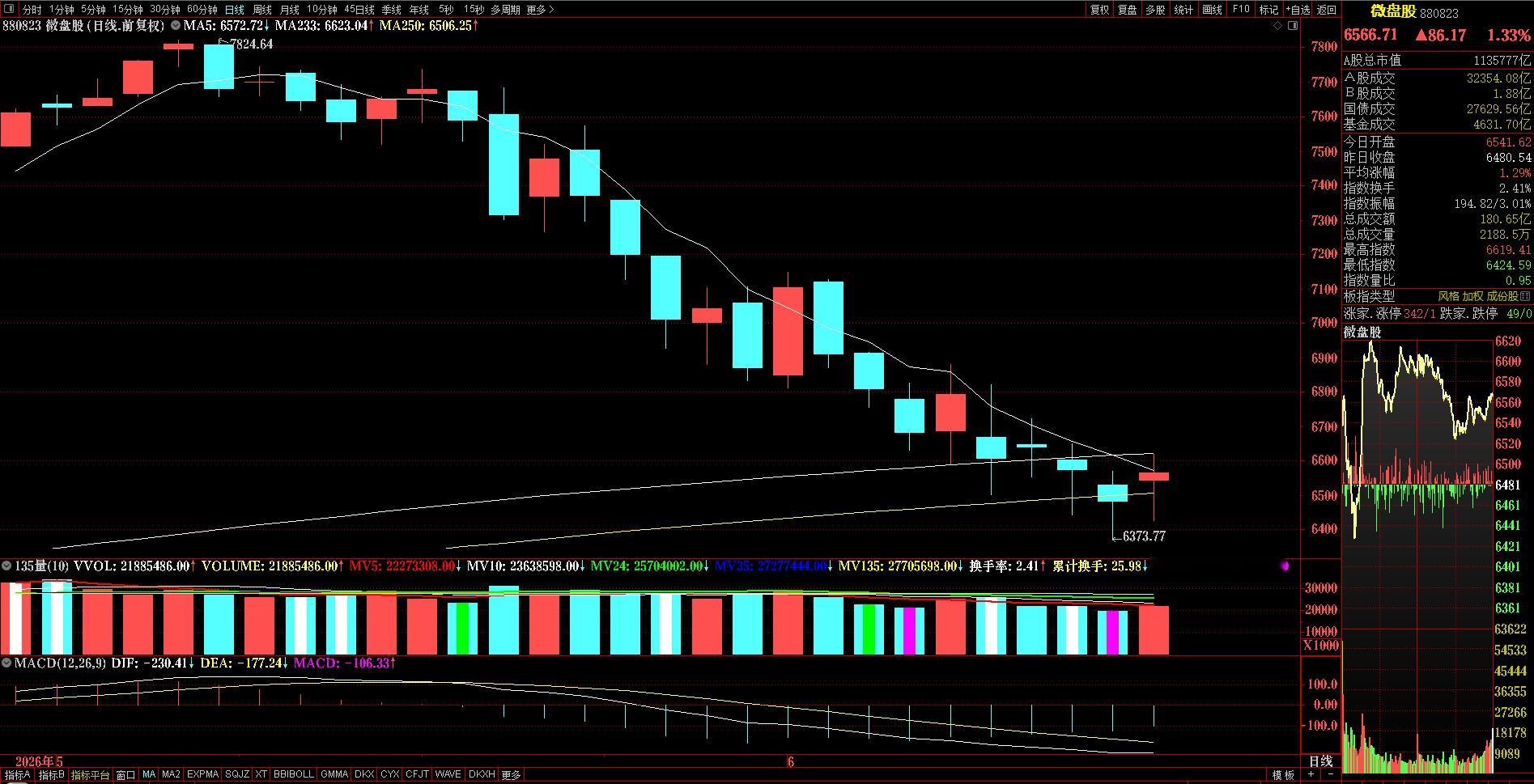Select the 30分钟 period
This screenshot has width=1534, height=784.
(x=164, y=10)
